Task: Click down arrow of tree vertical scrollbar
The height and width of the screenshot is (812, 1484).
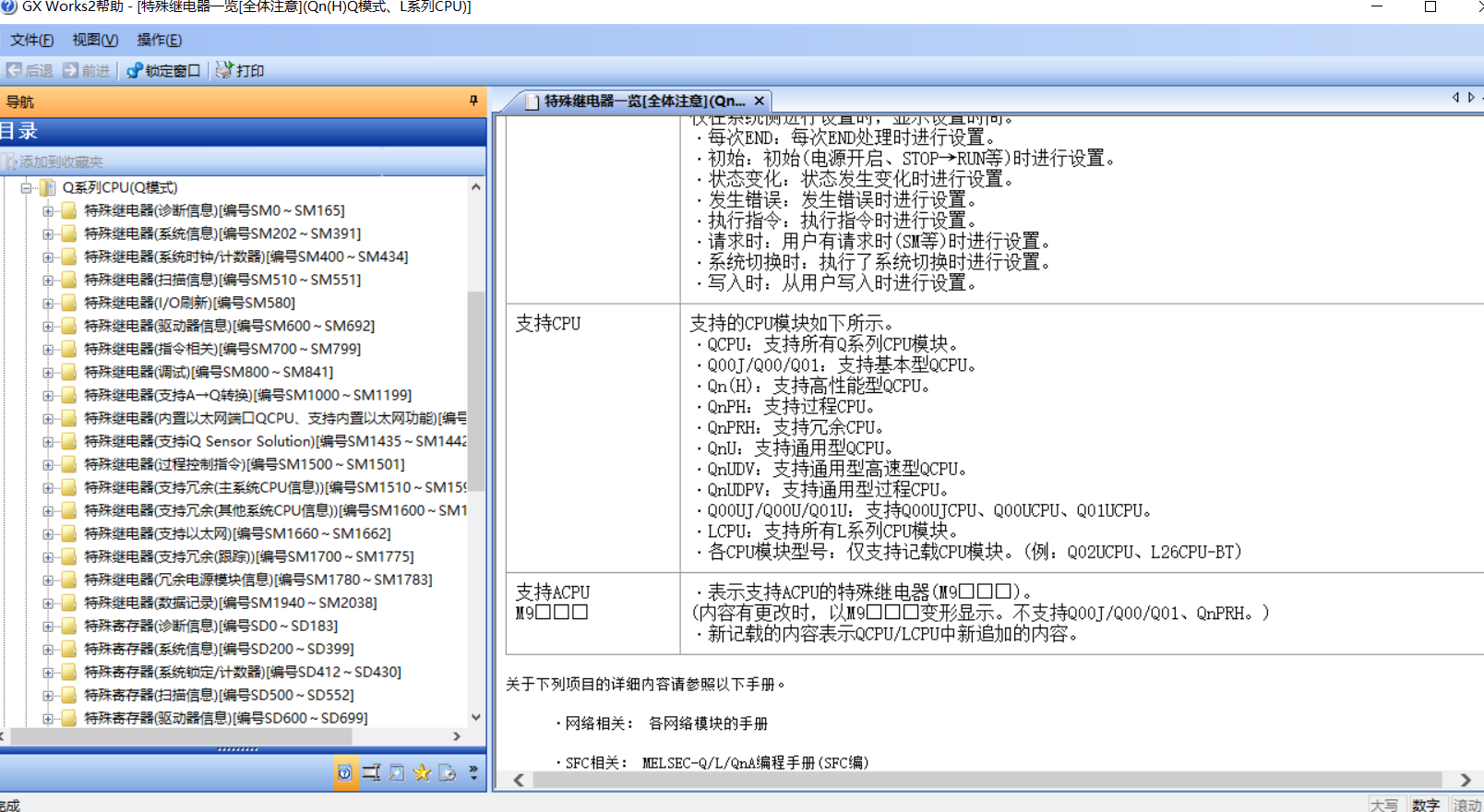Action: pyautogui.click(x=476, y=717)
